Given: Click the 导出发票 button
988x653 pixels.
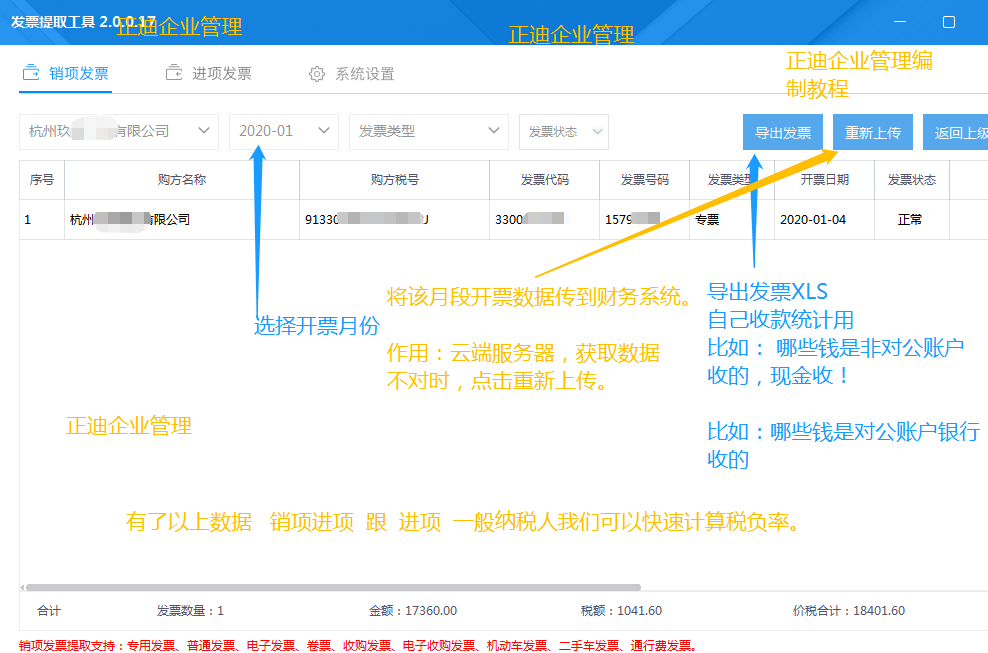Looking at the screenshot, I should tap(782, 132).
